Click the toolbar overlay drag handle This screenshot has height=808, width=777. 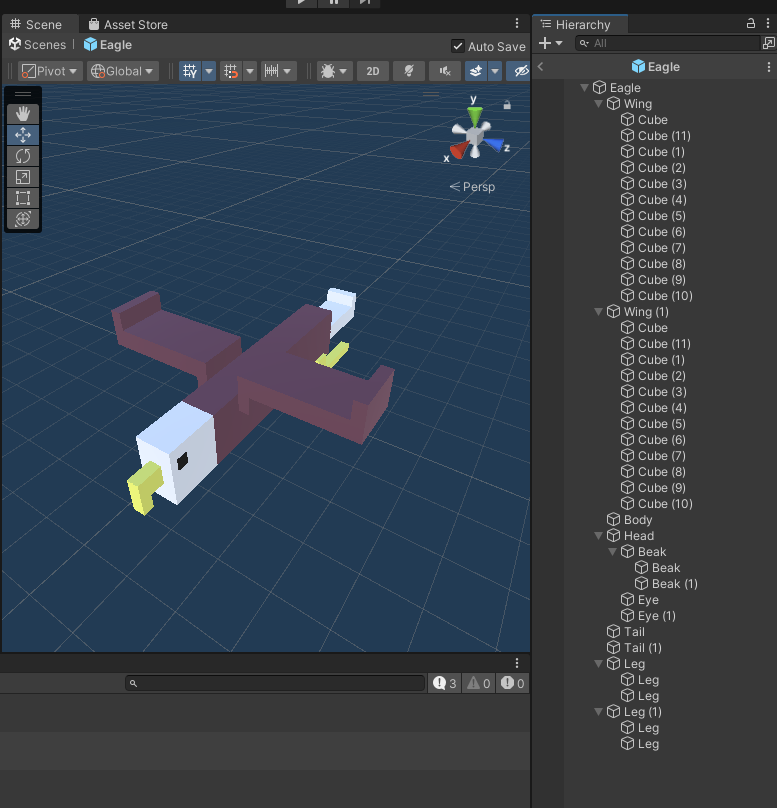pos(23,94)
